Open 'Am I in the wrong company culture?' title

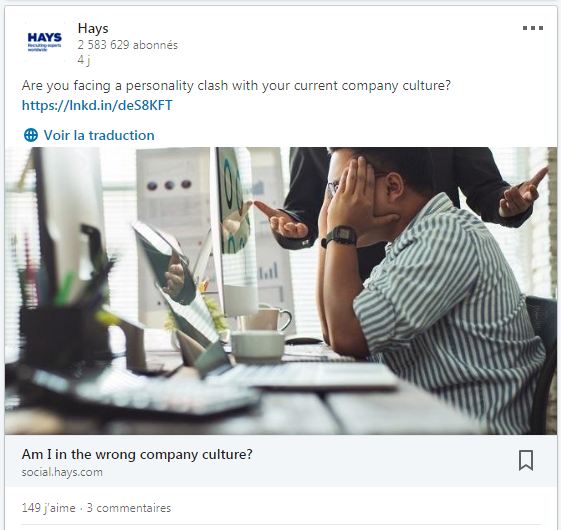[x=137, y=454]
